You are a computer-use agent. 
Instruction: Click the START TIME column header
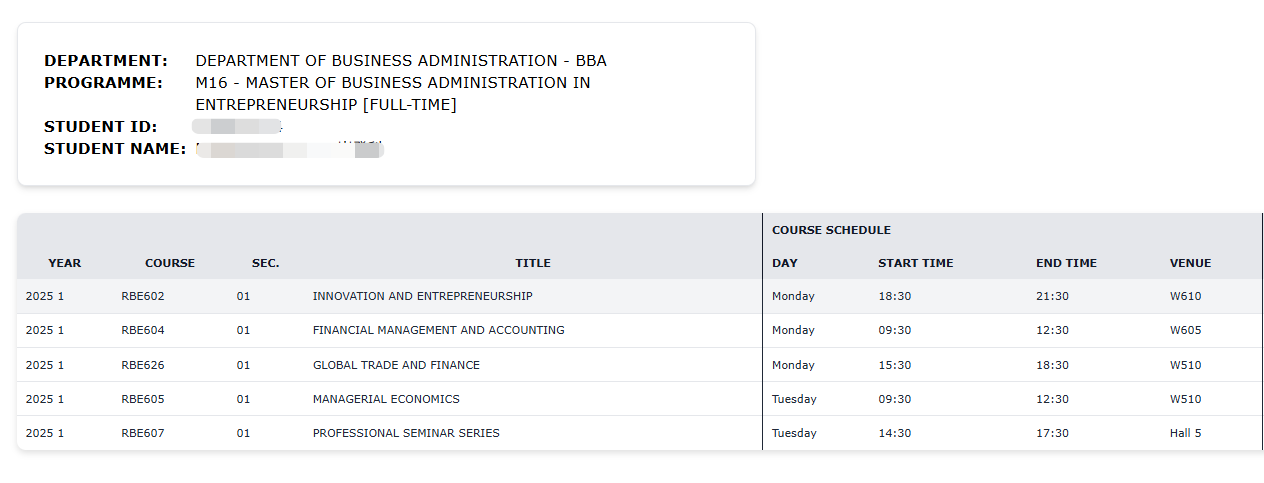point(915,263)
